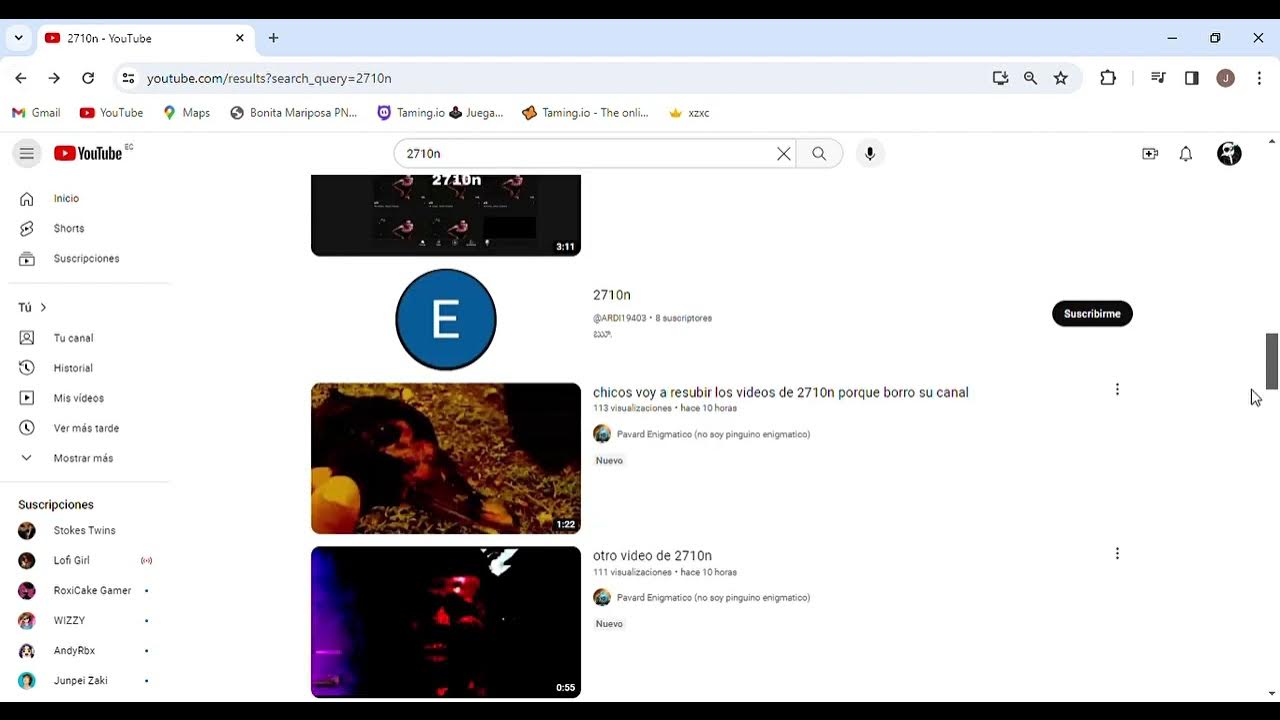The image size is (1280, 720).
Task: Click the Suscribirme button
Action: 1092,314
